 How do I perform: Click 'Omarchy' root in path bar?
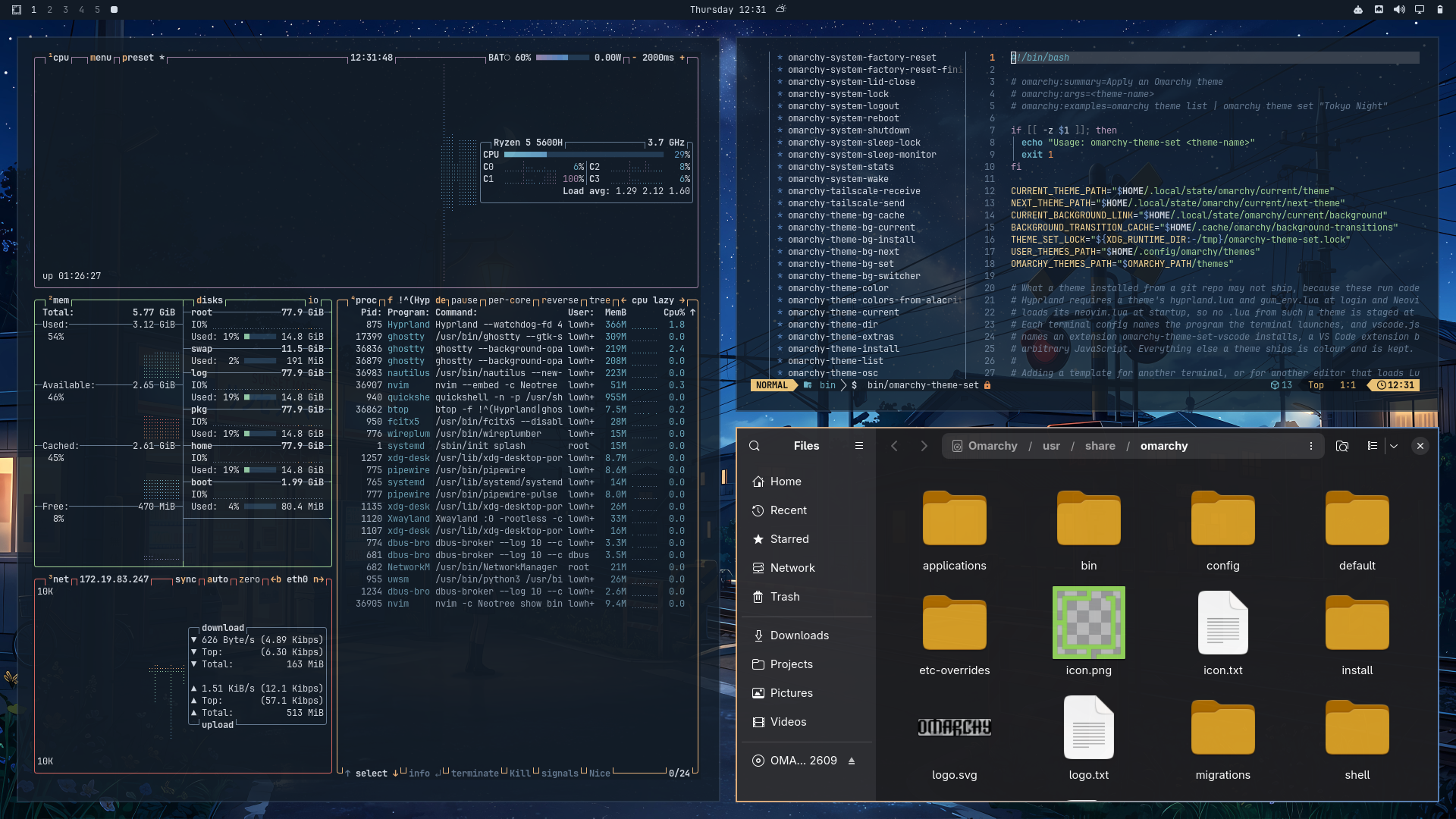(x=984, y=446)
